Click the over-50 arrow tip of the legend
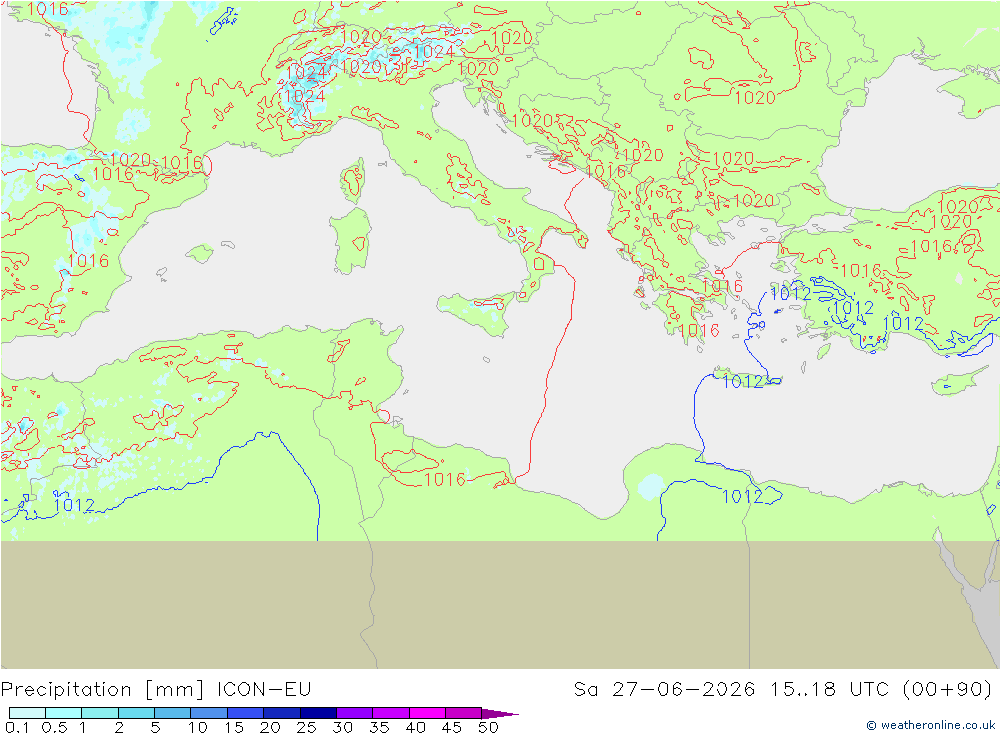 pos(501,713)
